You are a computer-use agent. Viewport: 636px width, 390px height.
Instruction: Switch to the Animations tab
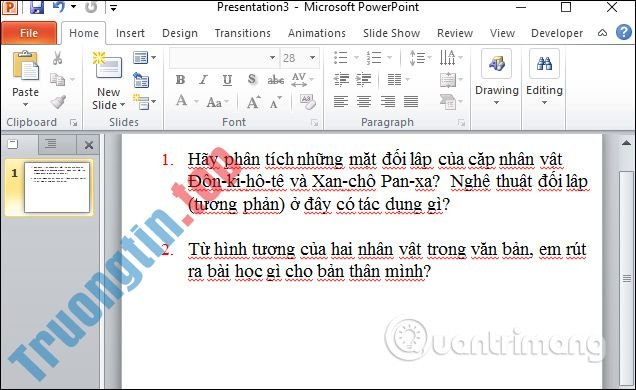(317, 33)
